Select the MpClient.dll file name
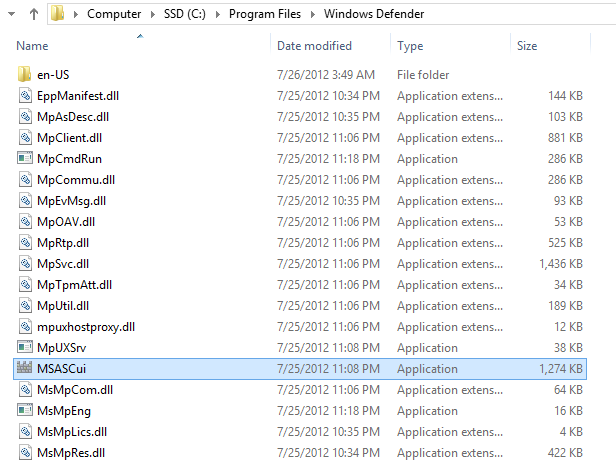This screenshot has width=616, height=469. pos(70,138)
